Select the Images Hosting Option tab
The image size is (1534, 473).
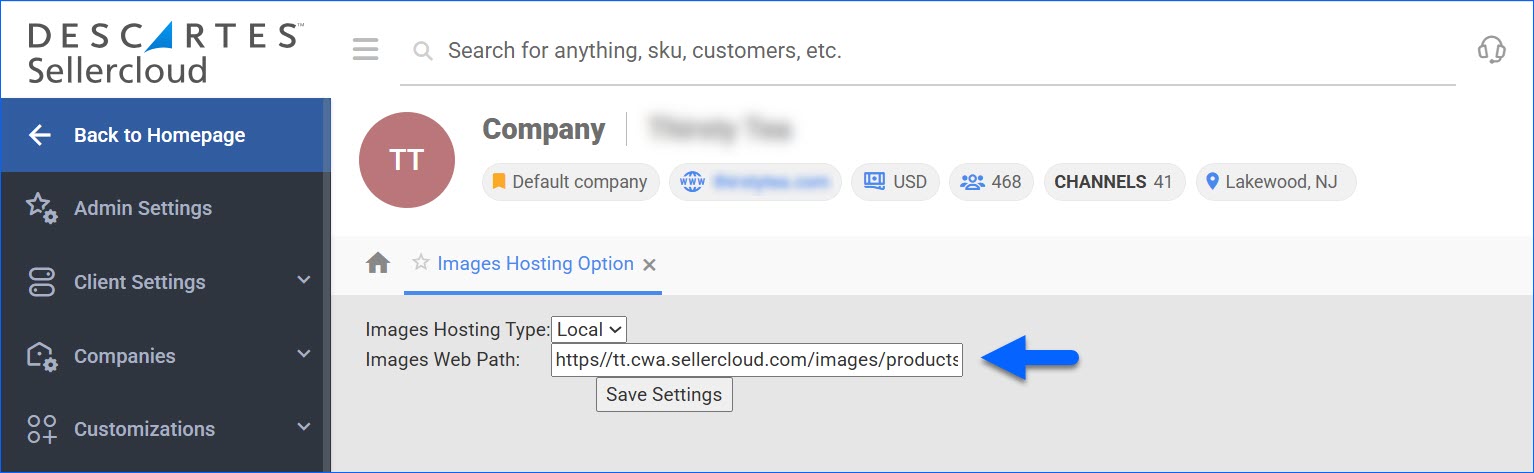(x=535, y=264)
